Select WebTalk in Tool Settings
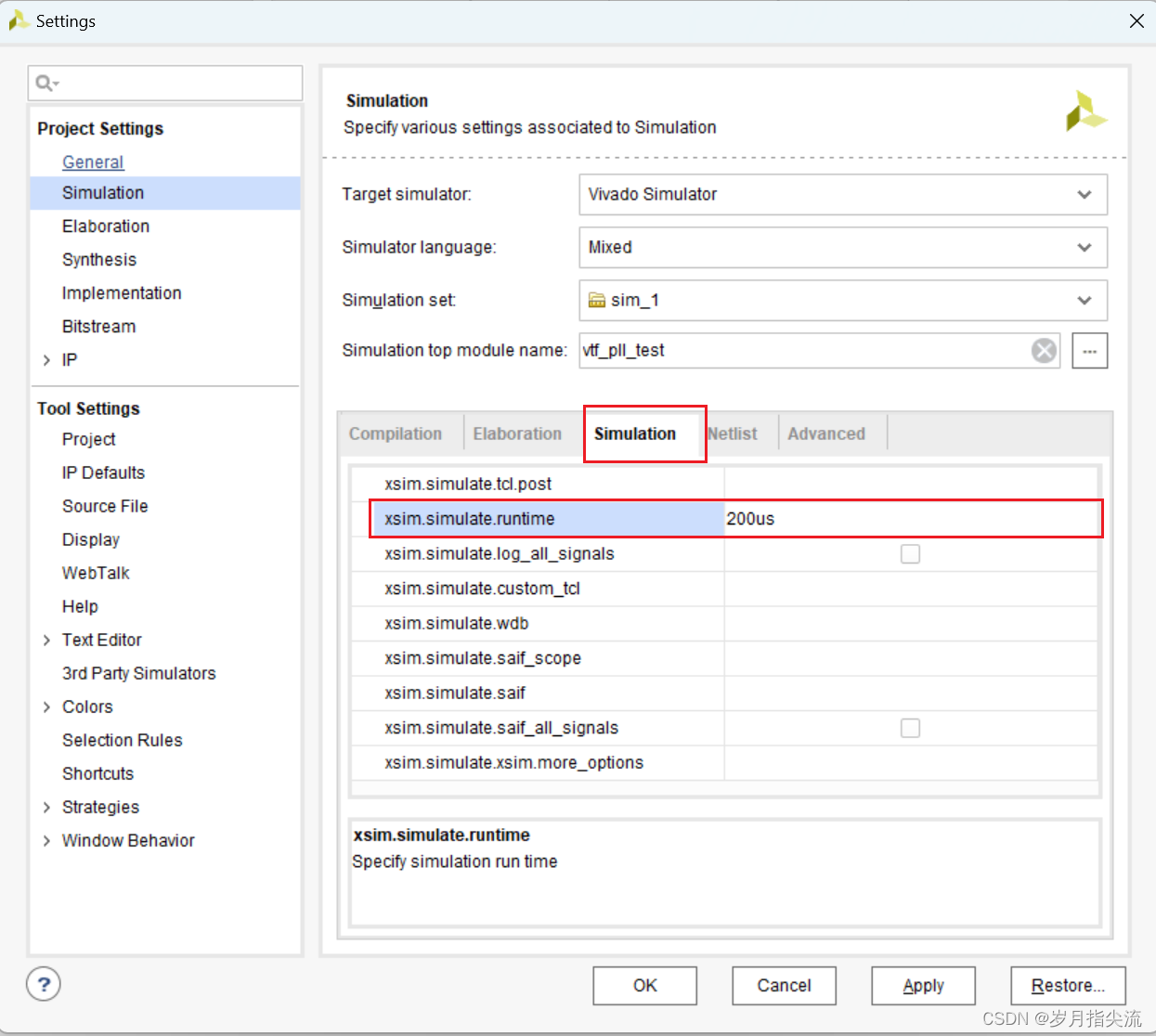The width and height of the screenshot is (1156, 1036). point(96,573)
